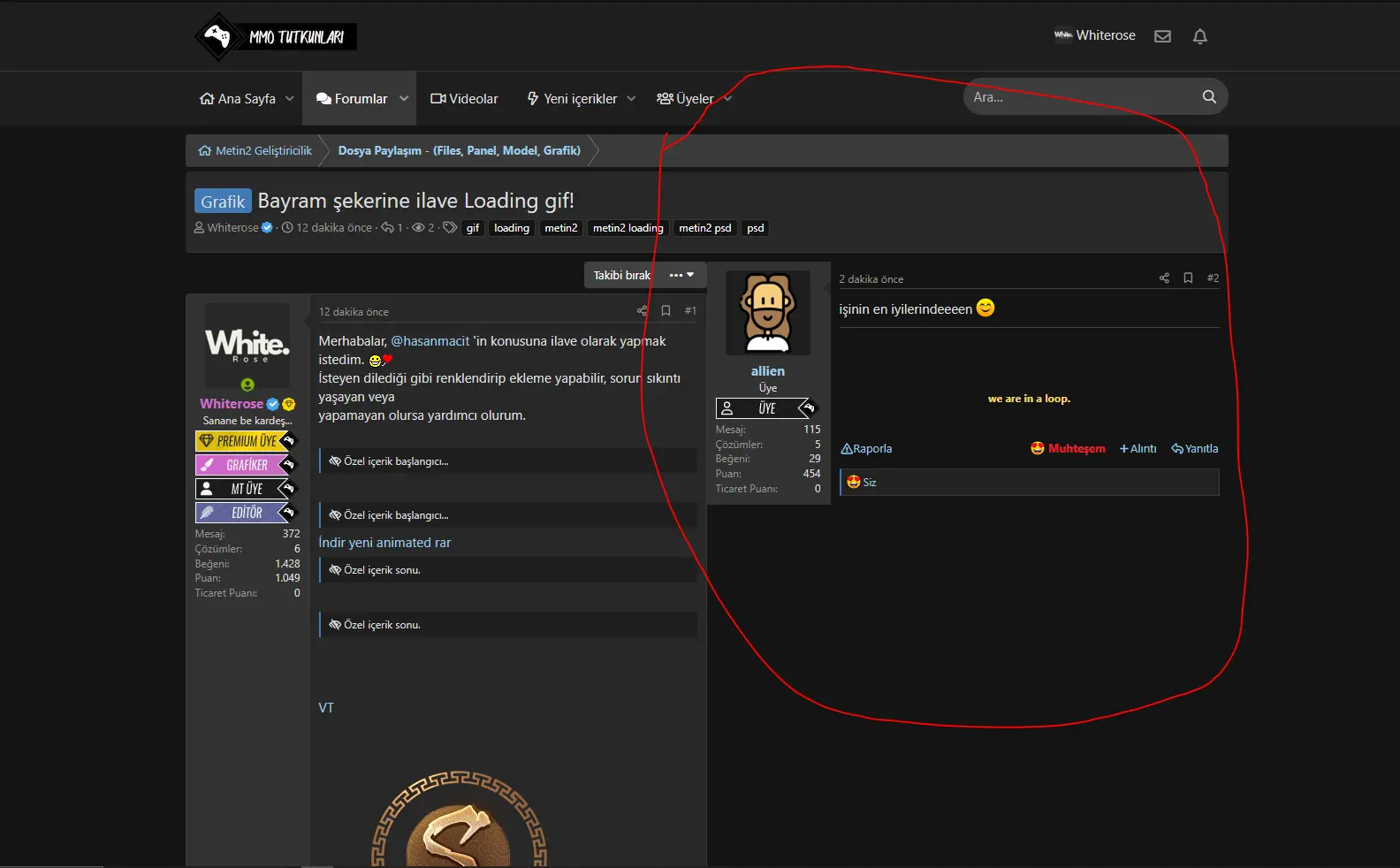Image resolution: width=1400 pixels, height=868 pixels.
Task: Click the Muhteşem reaction button
Action: click(x=1068, y=449)
